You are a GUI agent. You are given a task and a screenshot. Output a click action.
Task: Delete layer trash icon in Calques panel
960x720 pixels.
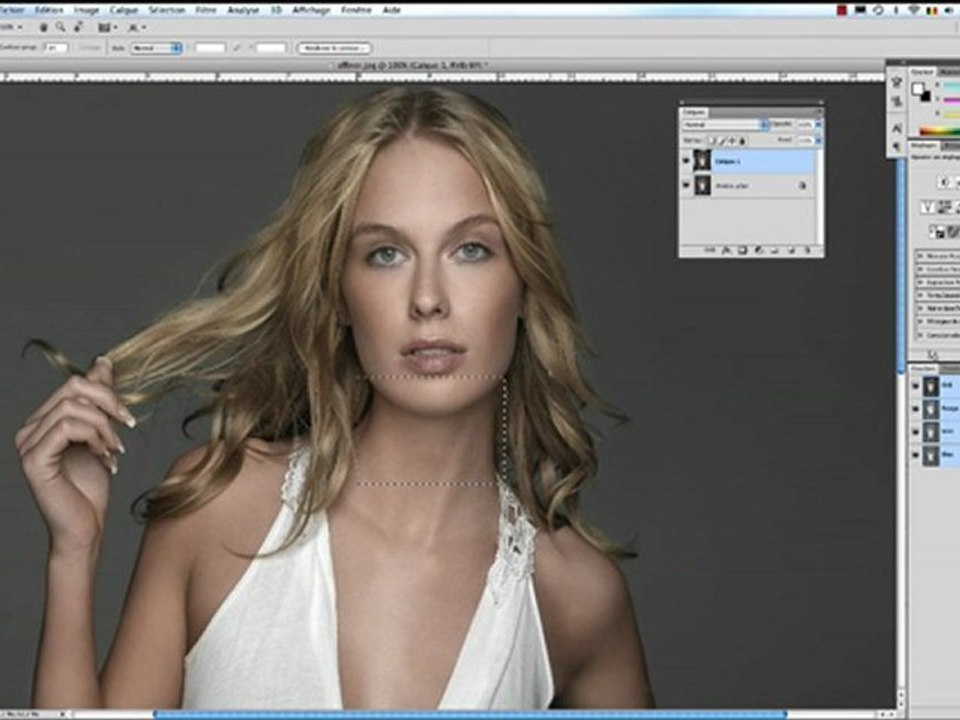click(x=808, y=250)
